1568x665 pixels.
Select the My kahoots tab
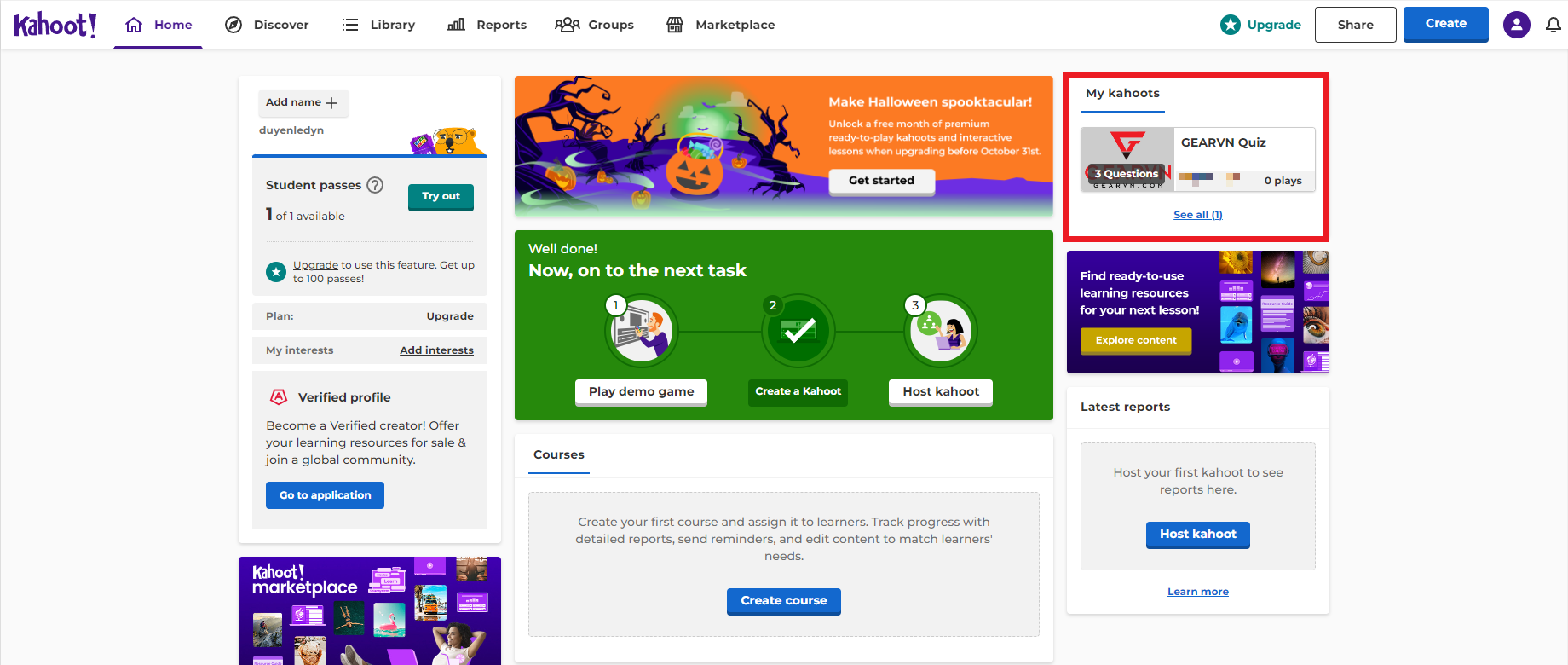click(x=1122, y=94)
